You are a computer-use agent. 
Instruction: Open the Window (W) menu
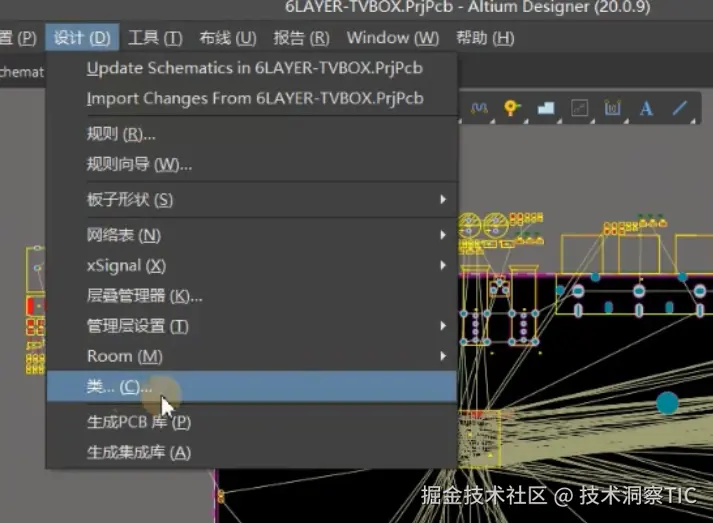click(392, 38)
